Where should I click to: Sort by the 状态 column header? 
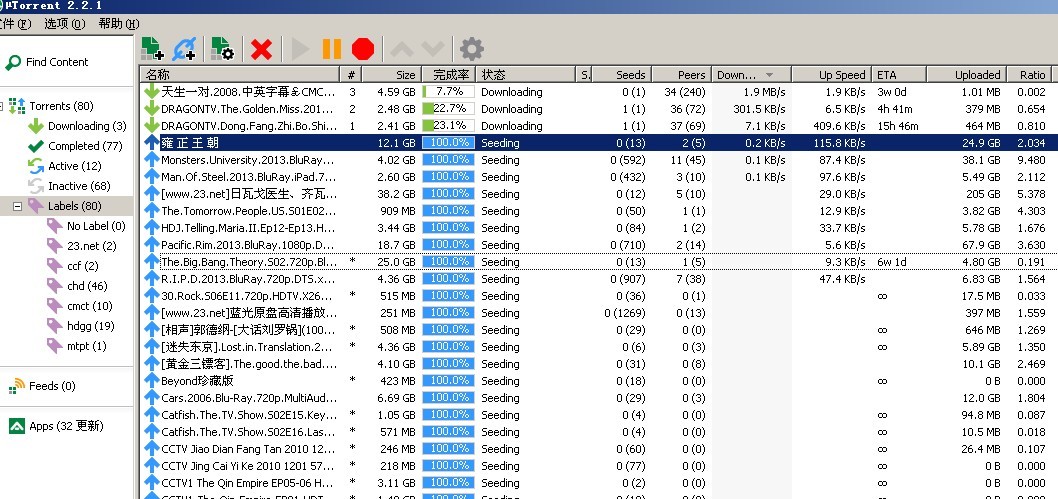526,74
